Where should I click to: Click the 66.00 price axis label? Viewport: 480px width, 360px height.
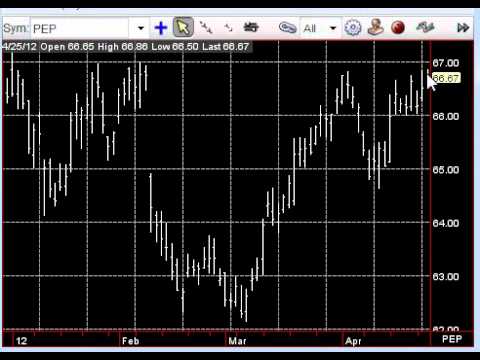coord(446,116)
